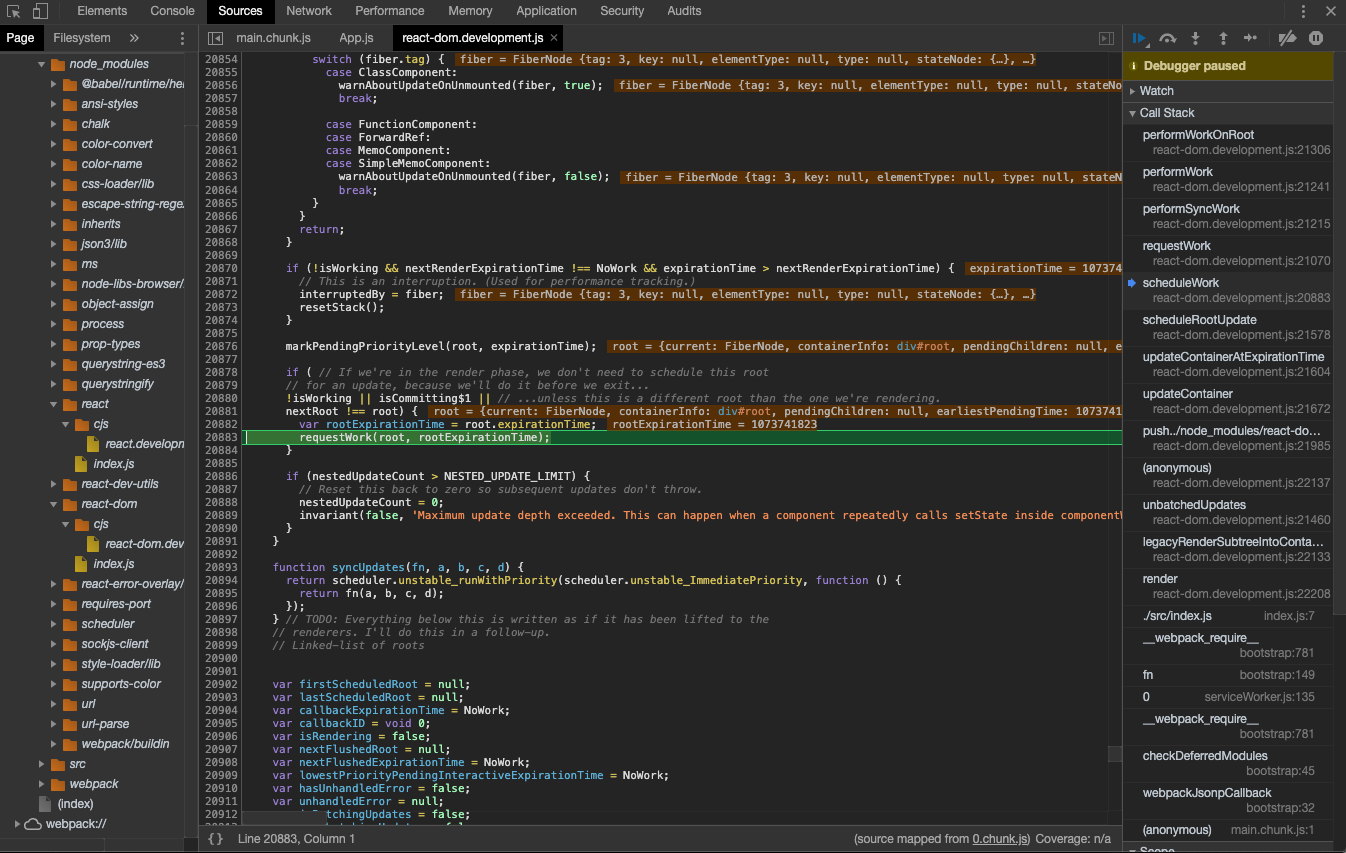Open more navigator tabs chevron
Image resolution: width=1346 pixels, height=853 pixels.
pyautogui.click(x=134, y=38)
